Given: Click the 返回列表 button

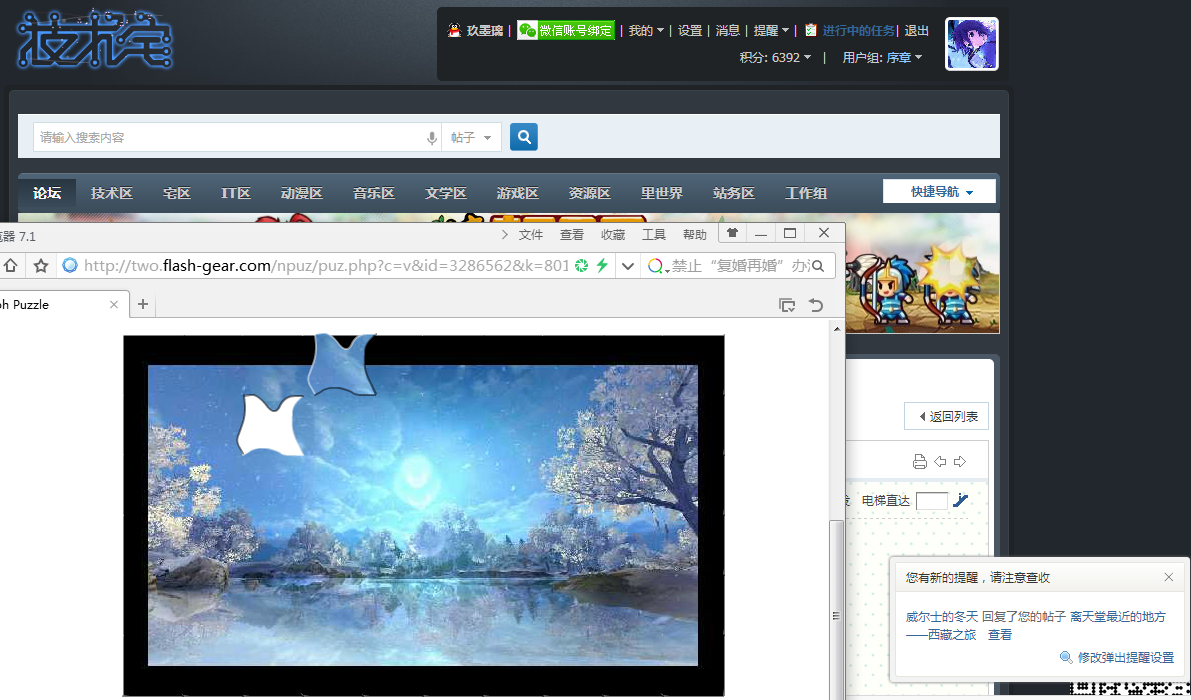Looking at the screenshot, I should pyautogui.click(x=946, y=416).
